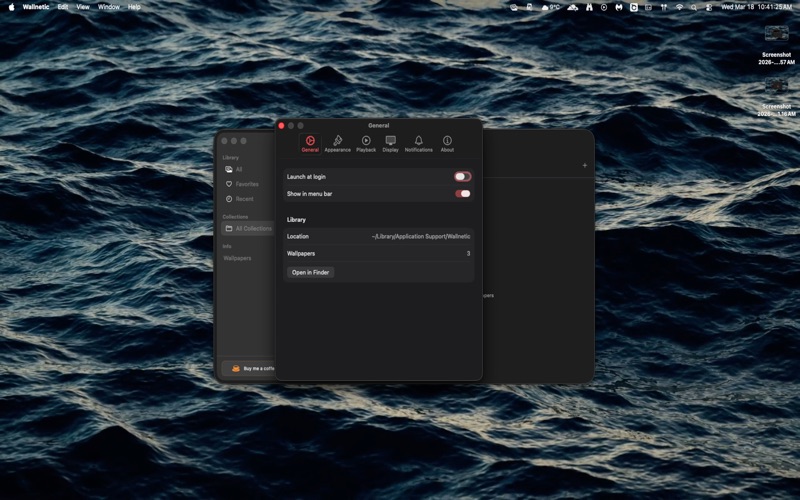Viewport: 800px width, 500px height.
Task: Open the General settings tab
Action: [x=310, y=143]
